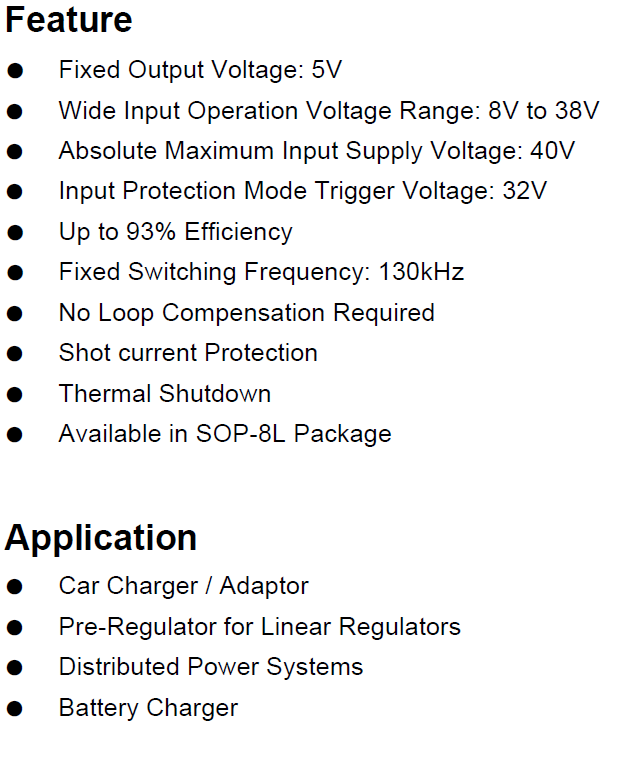Click the Available in SOP-8L Package line

coord(225,435)
